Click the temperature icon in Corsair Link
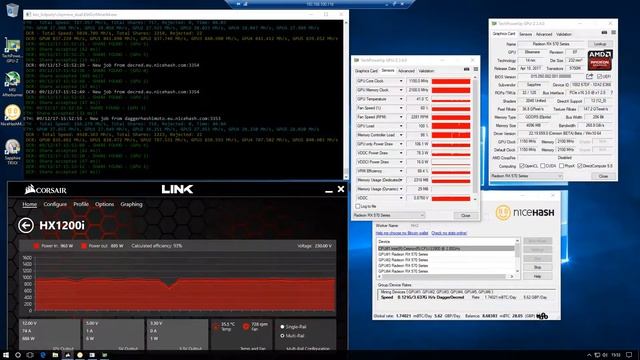The width and height of the screenshot is (640, 360). coord(216,327)
